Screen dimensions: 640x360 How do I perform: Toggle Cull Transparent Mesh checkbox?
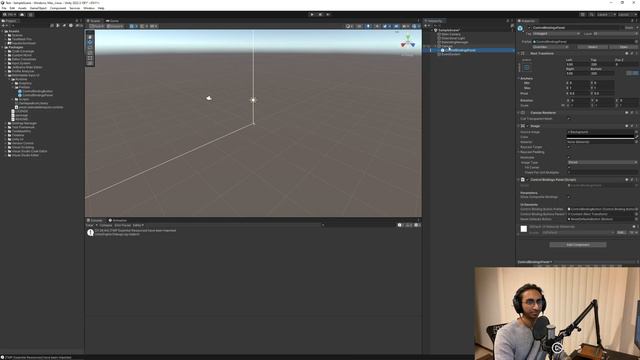pos(569,119)
